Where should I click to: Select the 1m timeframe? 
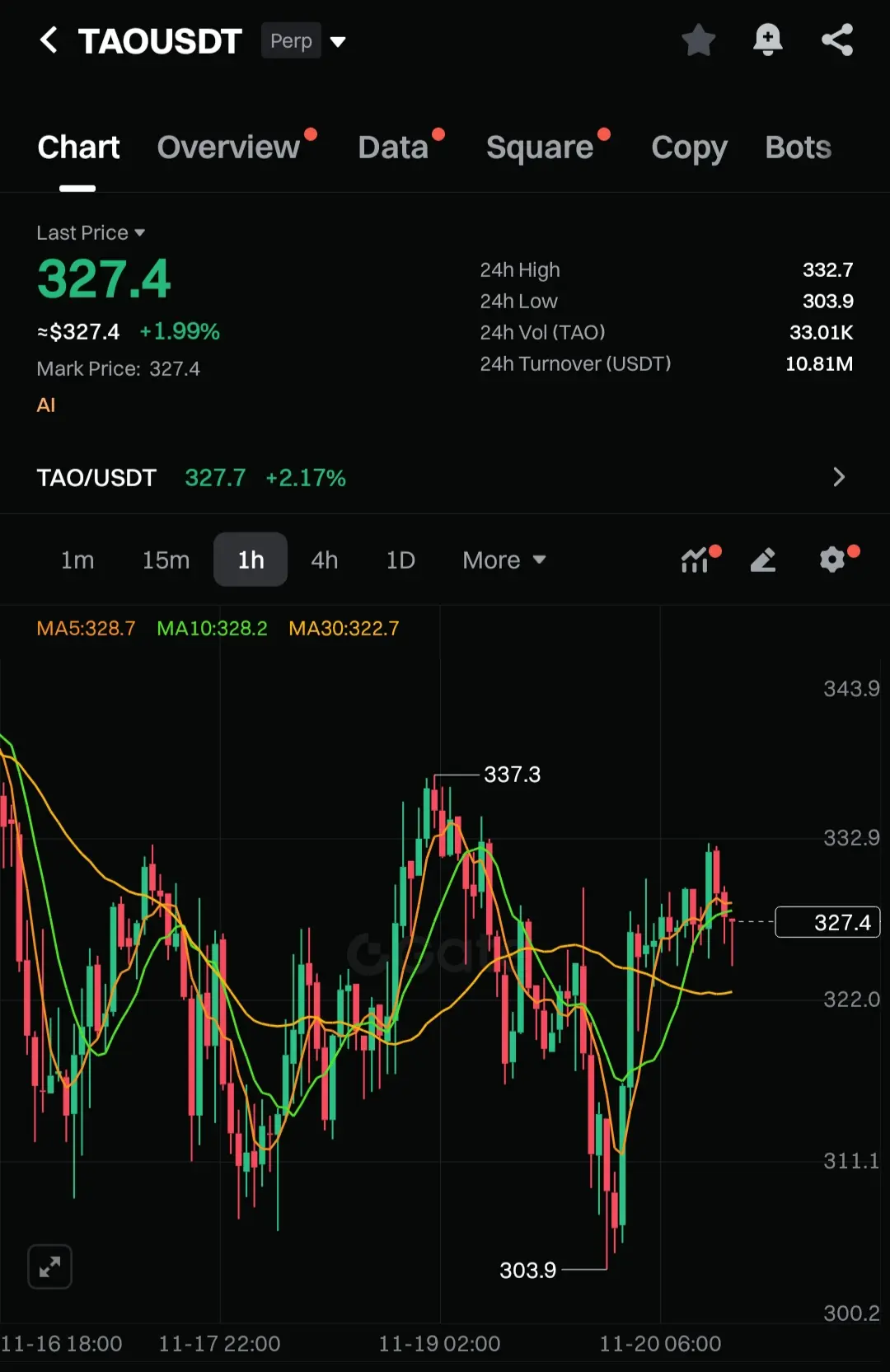(77, 560)
